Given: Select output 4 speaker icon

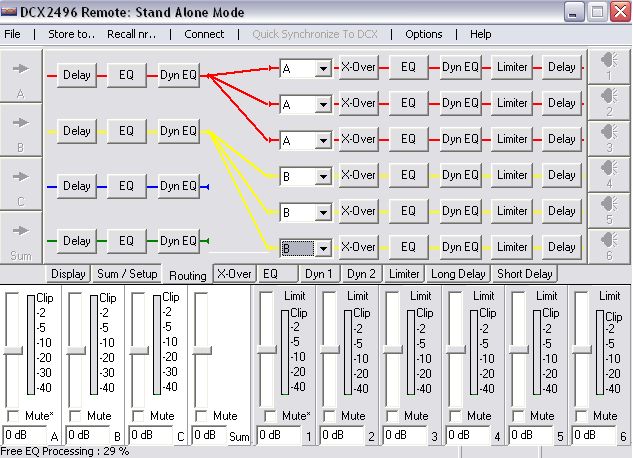Looking at the screenshot, I should click(x=609, y=168).
